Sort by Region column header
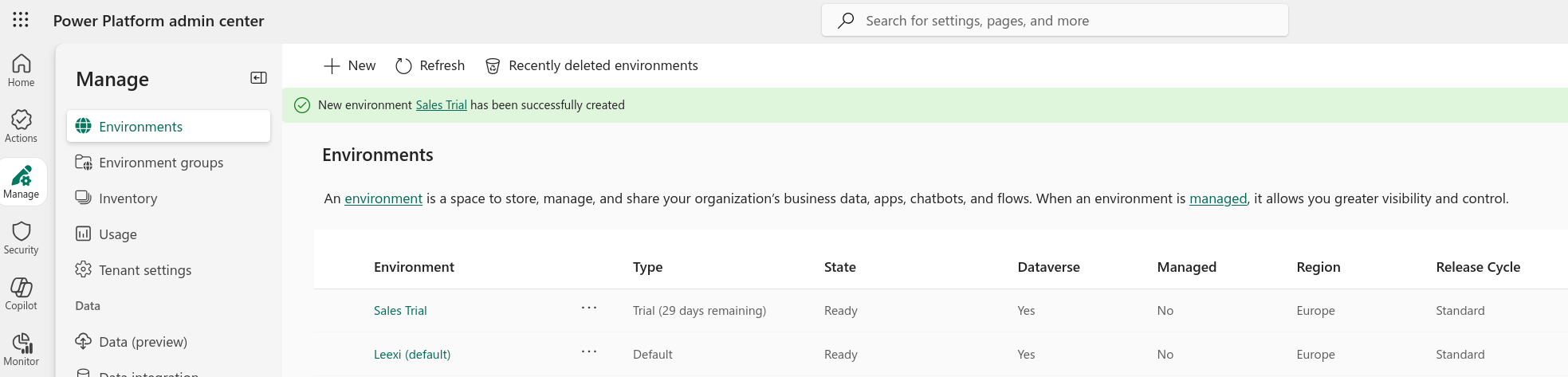The width and height of the screenshot is (1568, 377). click(x=1318, y=267)
